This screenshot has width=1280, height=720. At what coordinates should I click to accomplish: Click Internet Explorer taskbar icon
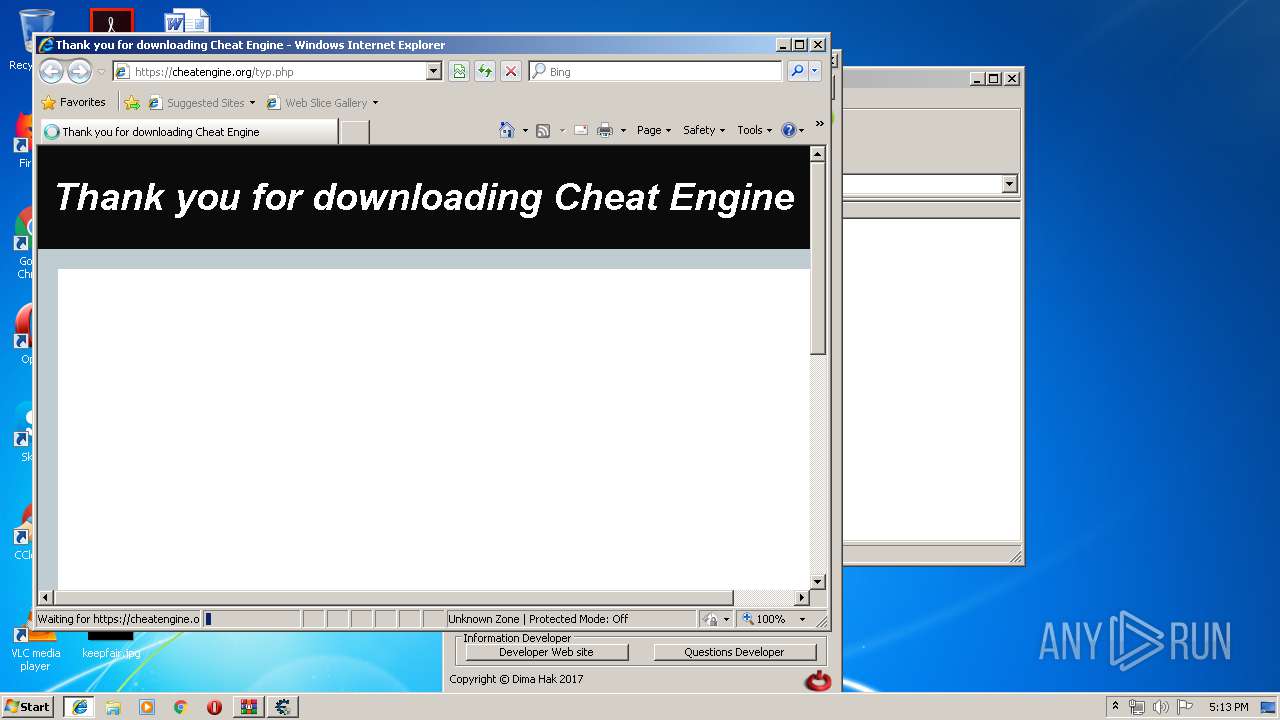79,707
